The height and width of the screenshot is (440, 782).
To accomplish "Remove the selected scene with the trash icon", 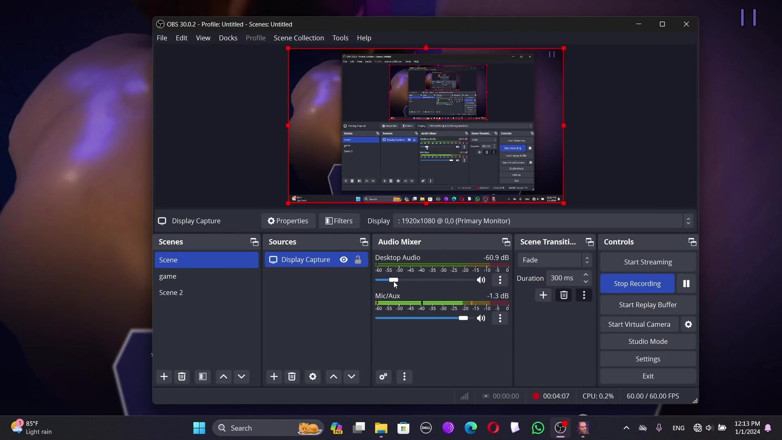I will (x=182, y=377).
